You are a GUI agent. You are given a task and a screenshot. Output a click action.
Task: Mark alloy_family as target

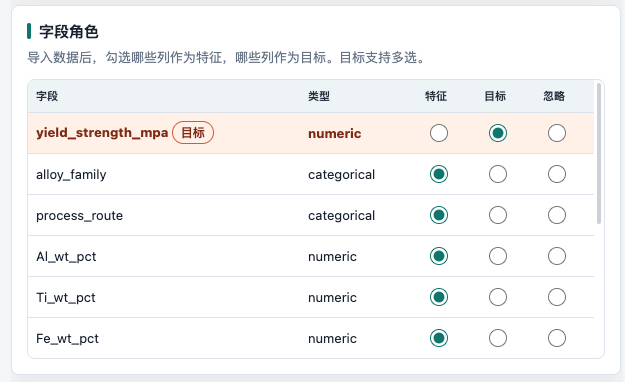click(498, 174)
